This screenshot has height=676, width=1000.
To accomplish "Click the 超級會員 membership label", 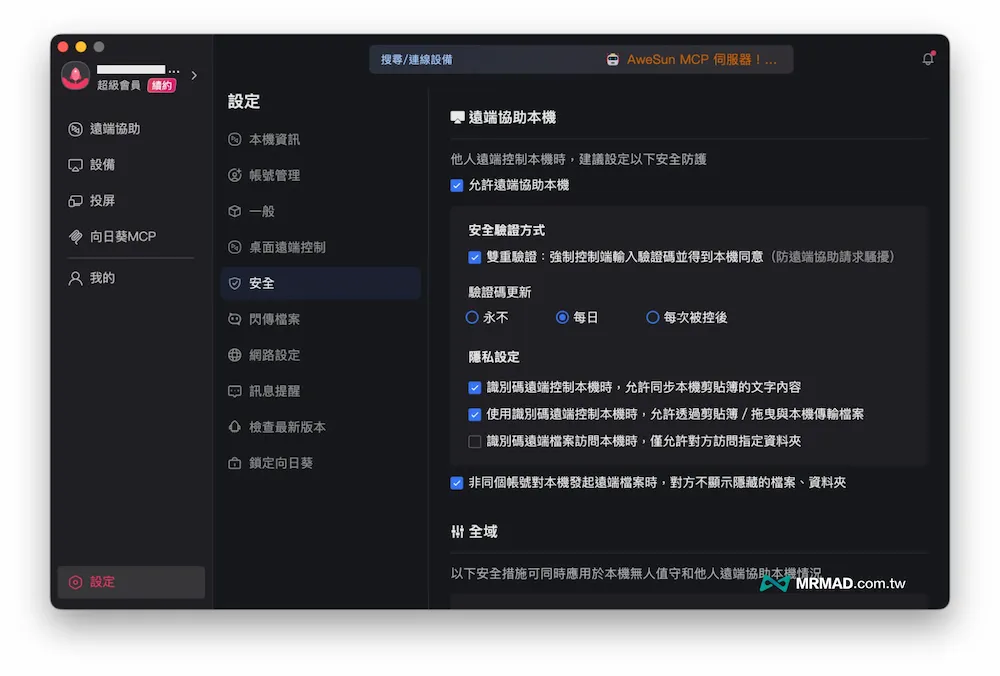I will (119, 85).
